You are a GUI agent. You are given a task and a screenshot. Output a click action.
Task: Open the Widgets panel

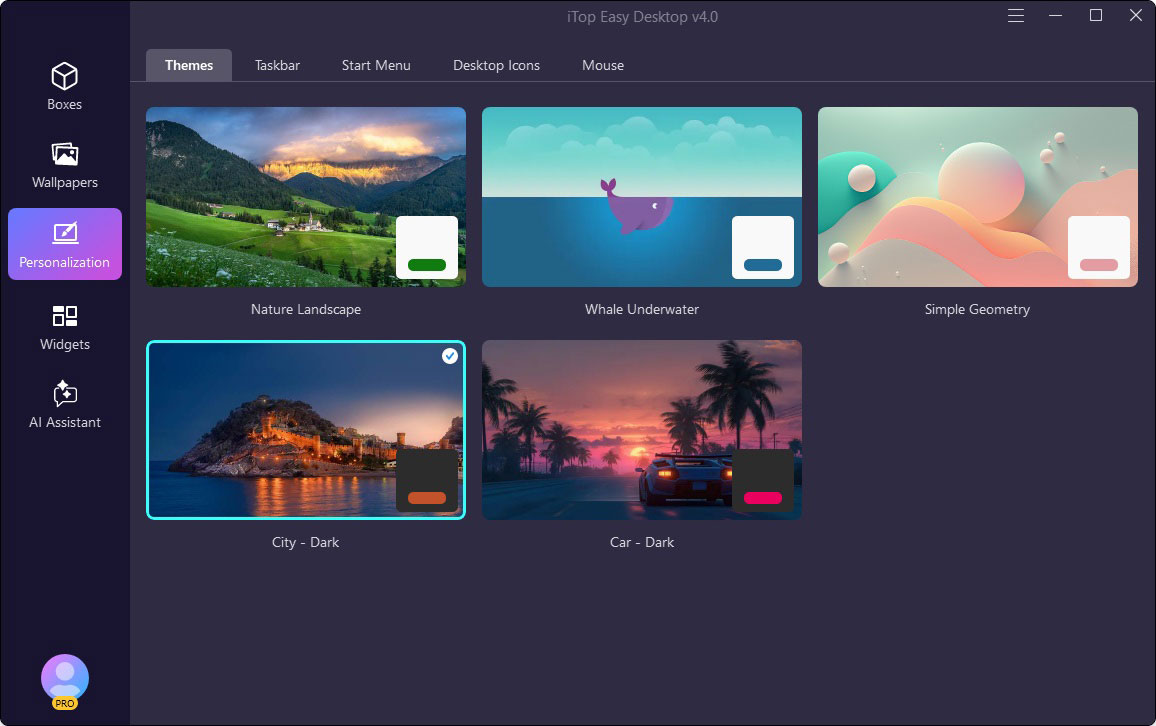[x=64, y=326]
